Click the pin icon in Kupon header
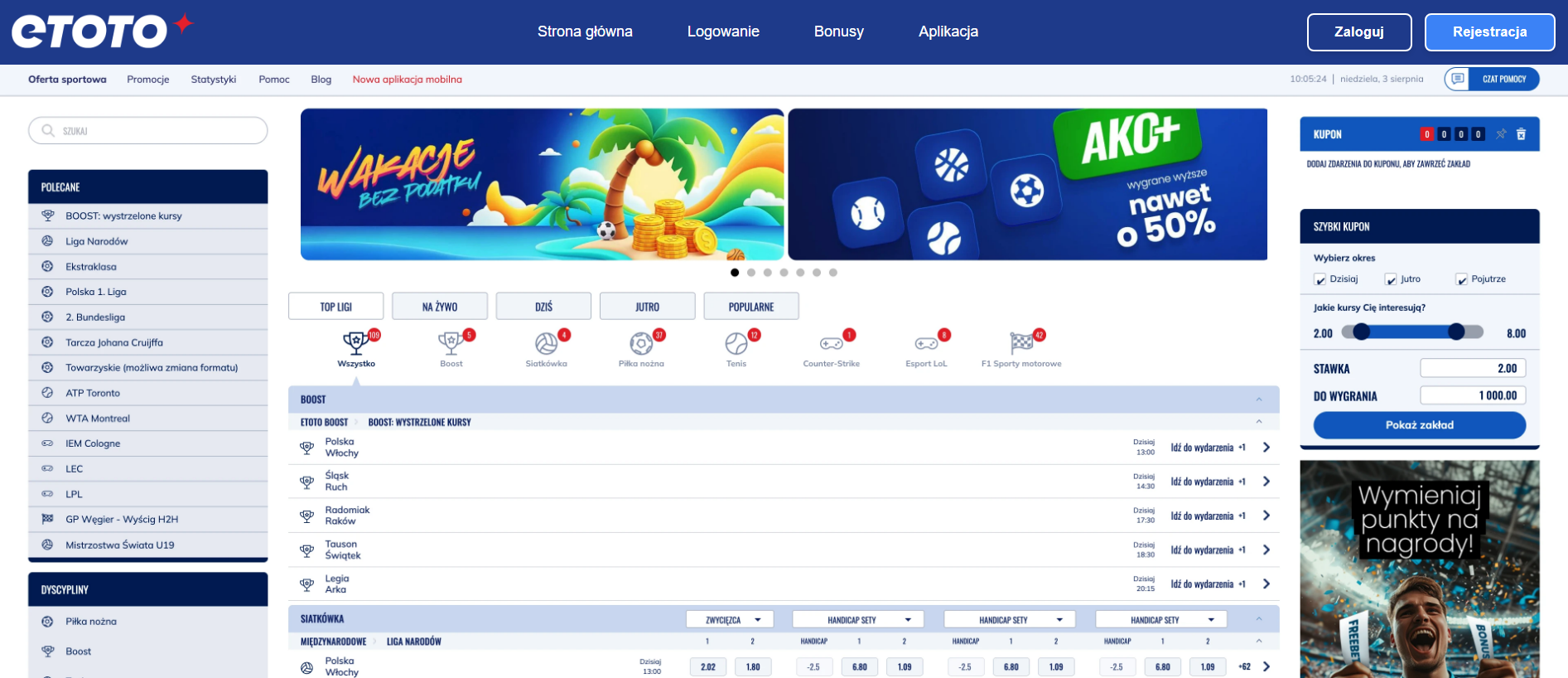The width and height of the screenshot is (1568, 678). pyautogui.click(x=1501, y=134)
